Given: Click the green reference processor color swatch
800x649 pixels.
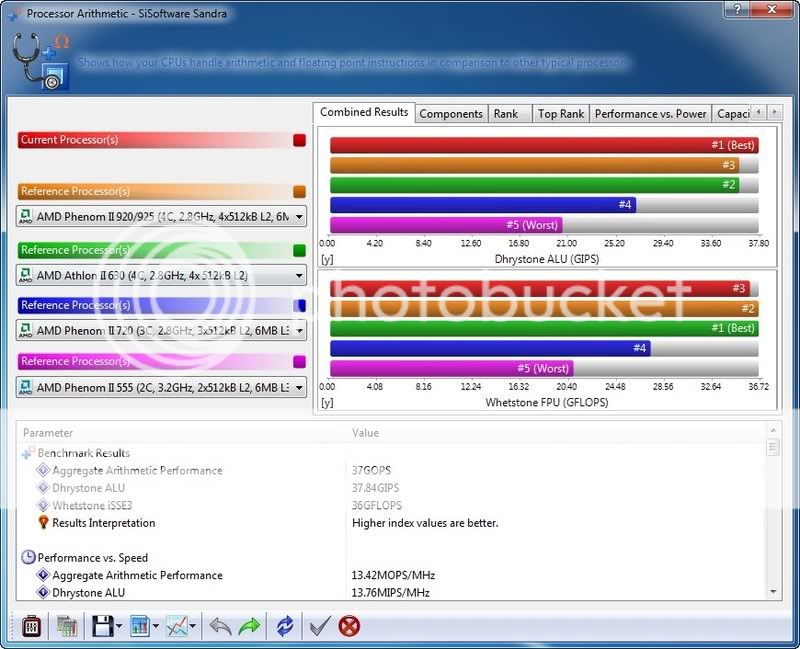Looking at the screenshot, I should pos(299,250).
